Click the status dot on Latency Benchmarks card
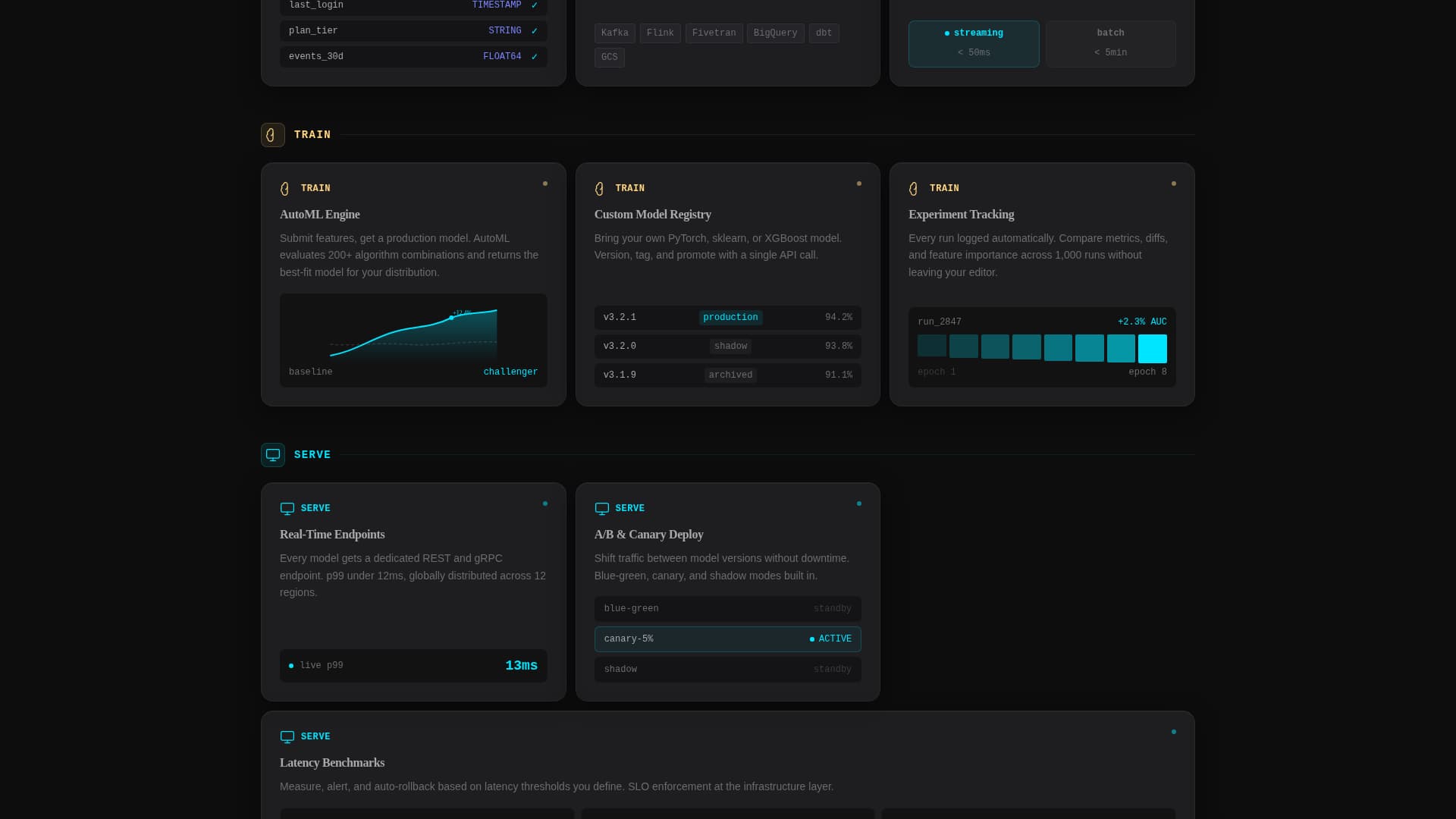The width and height of the screenshot is (1456, 819). pyautogui.click(x=1174, y=732)
